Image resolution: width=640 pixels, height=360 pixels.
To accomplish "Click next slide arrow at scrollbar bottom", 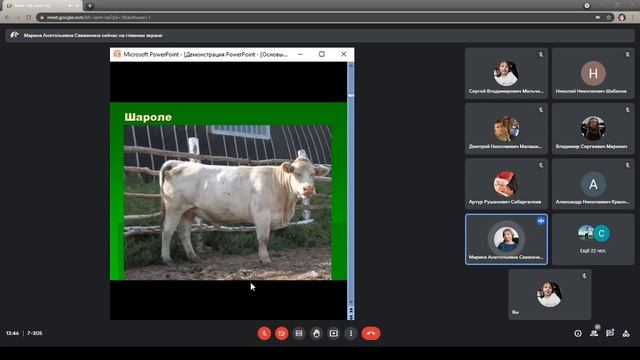I will pos(351,317).
